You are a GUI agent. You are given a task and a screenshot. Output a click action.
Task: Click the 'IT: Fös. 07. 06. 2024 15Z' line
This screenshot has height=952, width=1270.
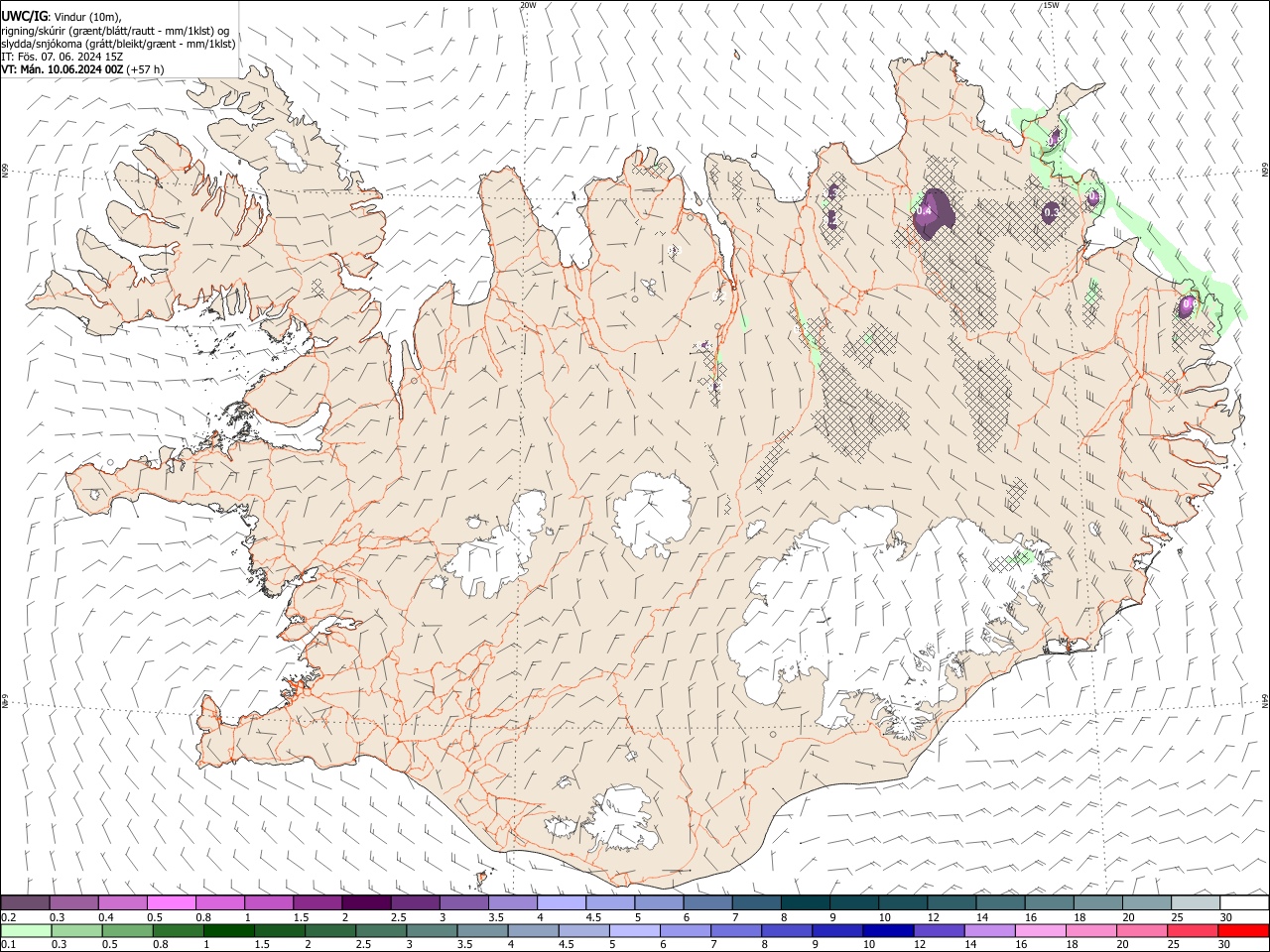pyautogui.click(x=62, y=57)
